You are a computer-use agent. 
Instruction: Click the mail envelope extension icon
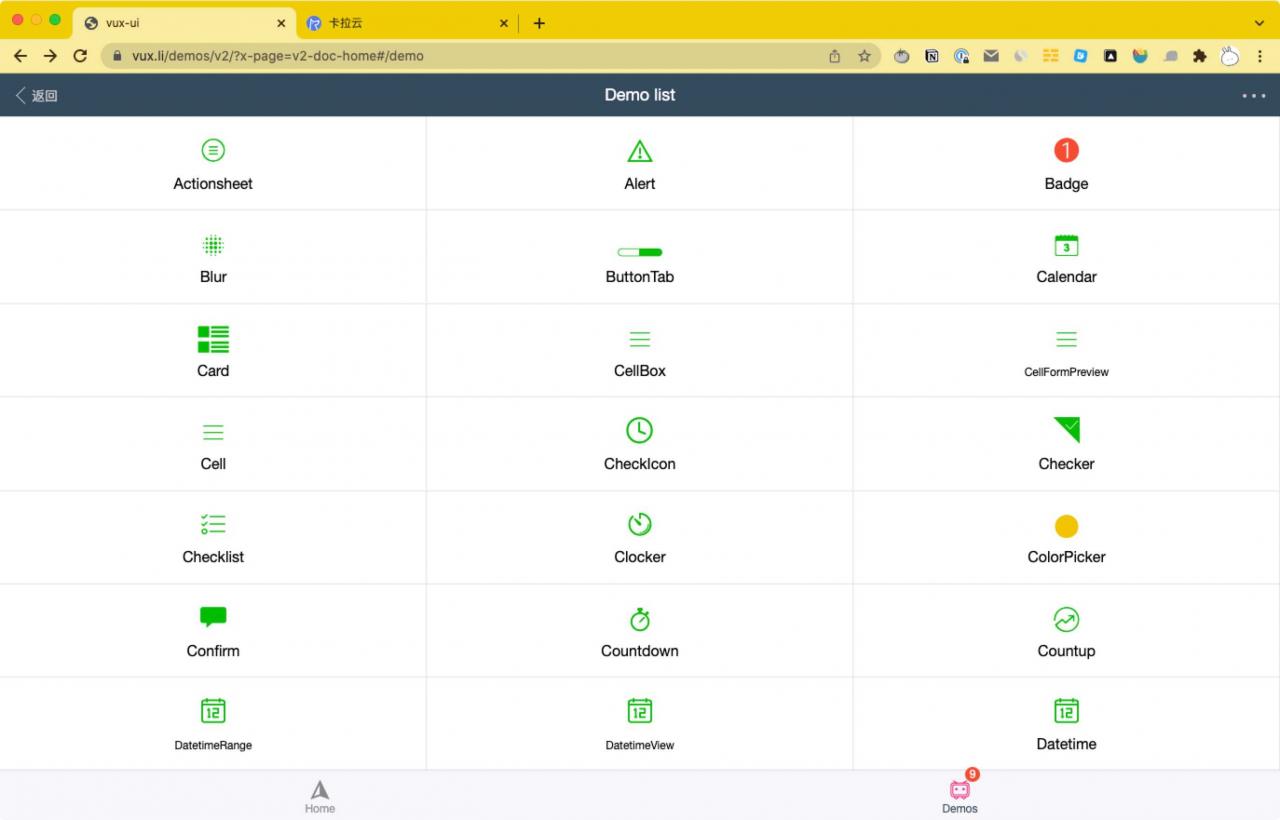point(991,56)
